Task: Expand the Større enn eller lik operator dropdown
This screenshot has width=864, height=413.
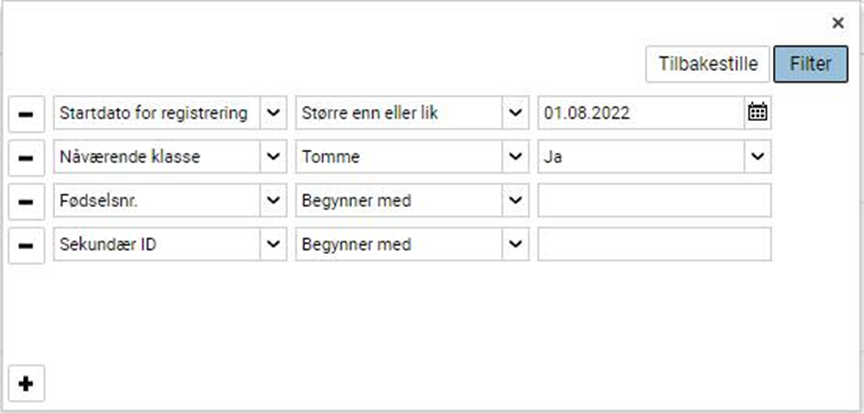Action: pos(515,113)
